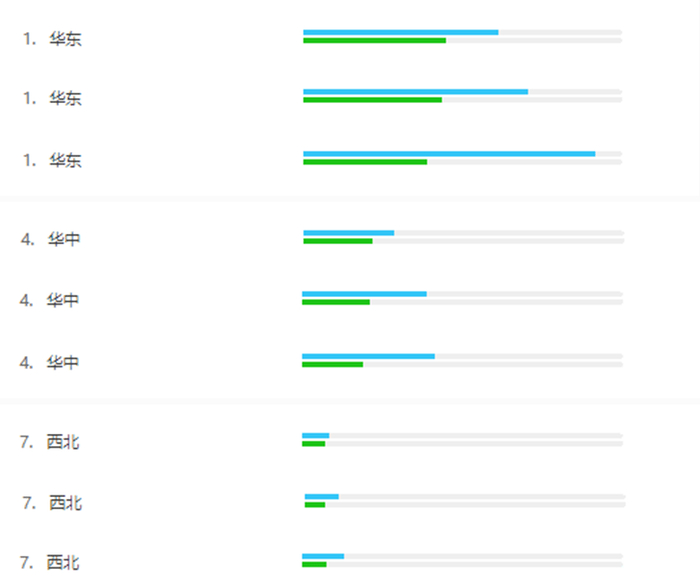Click the green bar in the topmost 华东 row
This screenshot has height=582, width=700.
point(374,41)
